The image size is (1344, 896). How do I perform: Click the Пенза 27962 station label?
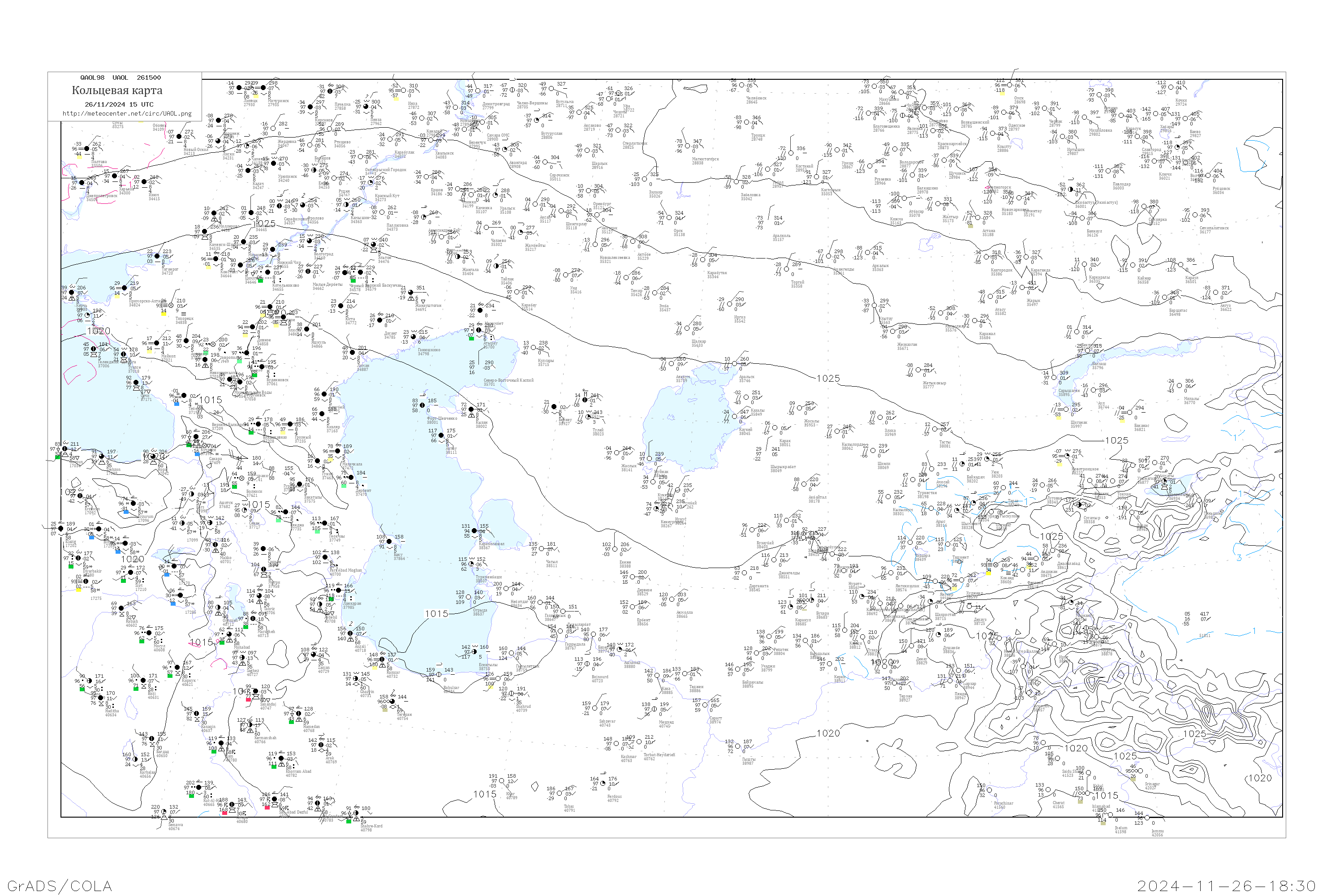point(375,121)
